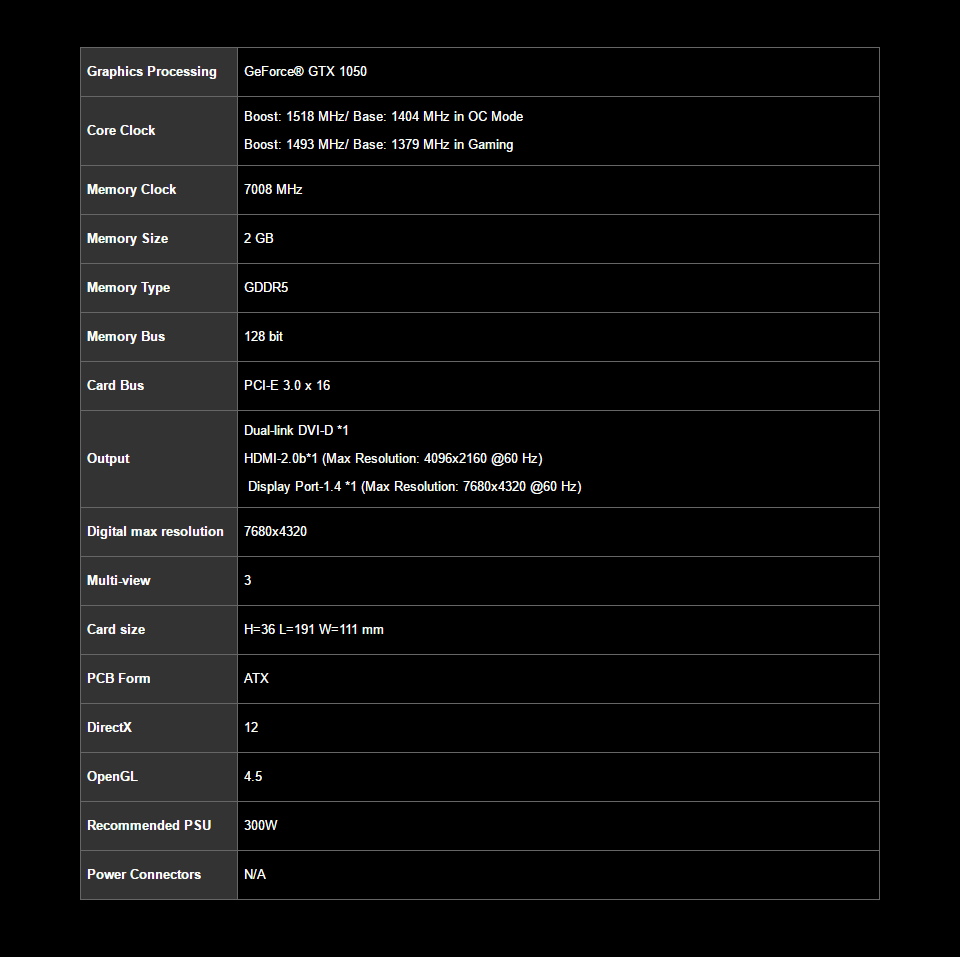Select the 'H=36 L=191 W=111 mm' value
The width and height of the screenshot is (960, 957).
click(313, 630)
